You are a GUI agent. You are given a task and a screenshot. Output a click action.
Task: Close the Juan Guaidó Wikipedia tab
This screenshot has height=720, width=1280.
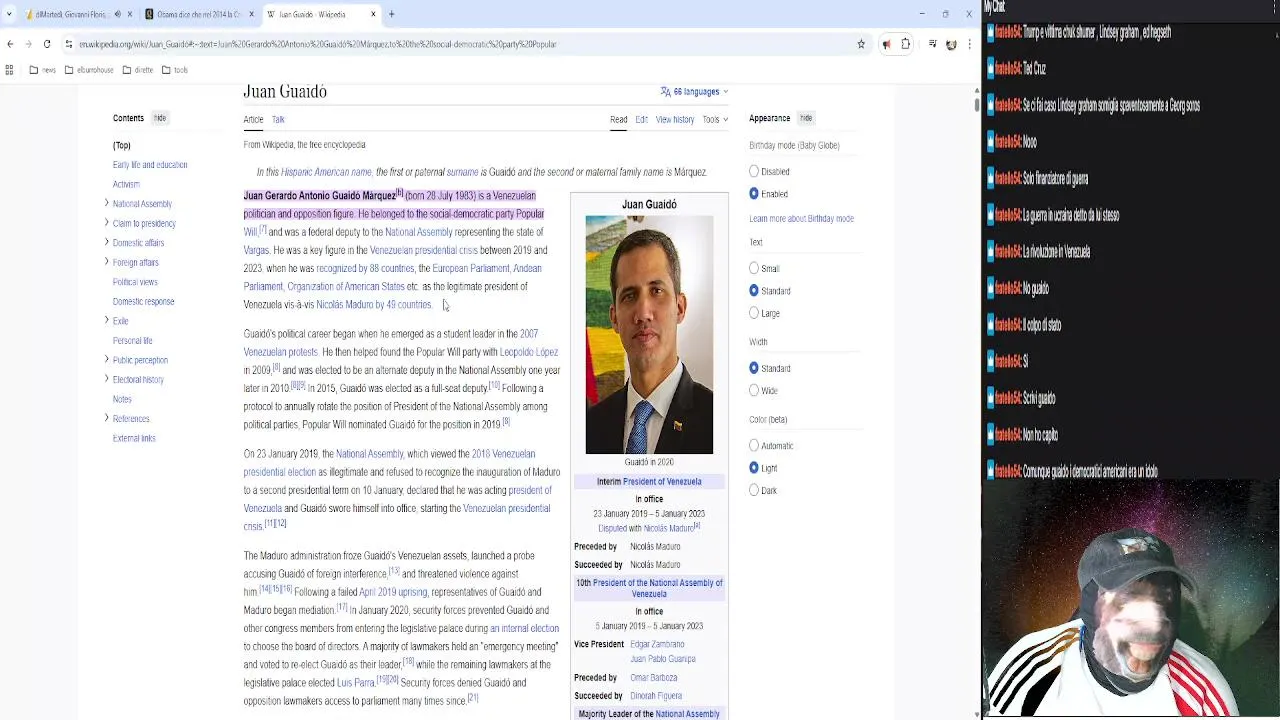point(374,14)
